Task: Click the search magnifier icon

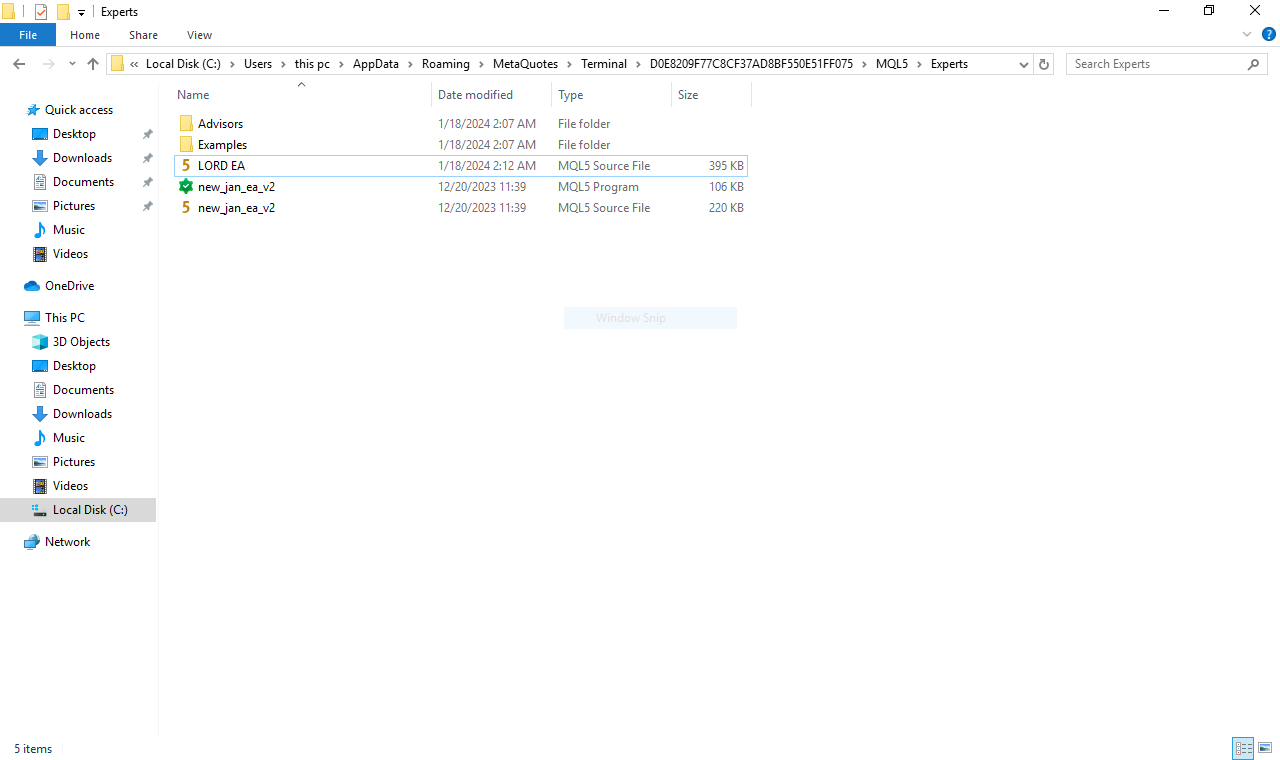Action: (x=1254, y=64)
